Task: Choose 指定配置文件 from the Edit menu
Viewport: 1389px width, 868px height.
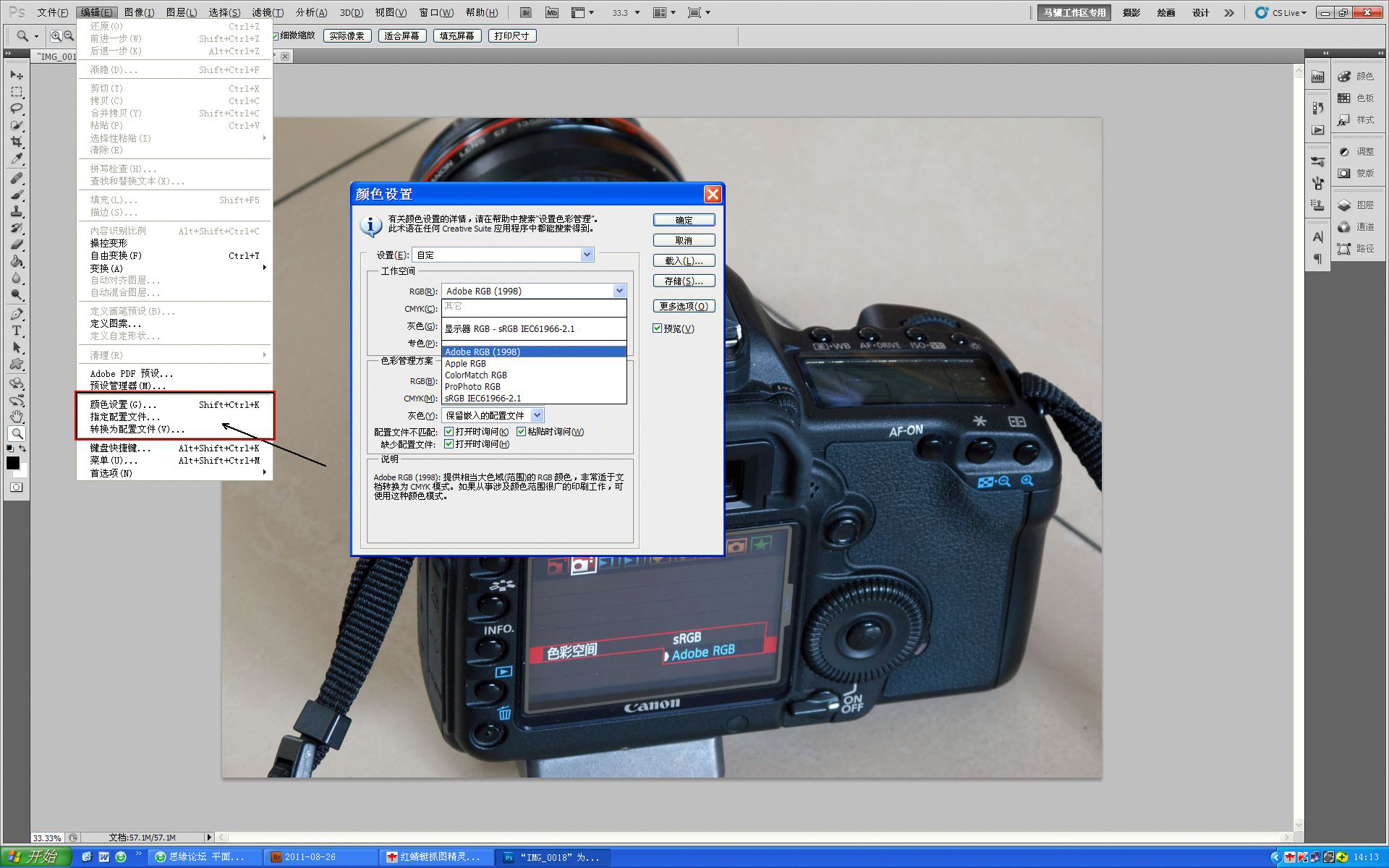Action: (174, 417)
